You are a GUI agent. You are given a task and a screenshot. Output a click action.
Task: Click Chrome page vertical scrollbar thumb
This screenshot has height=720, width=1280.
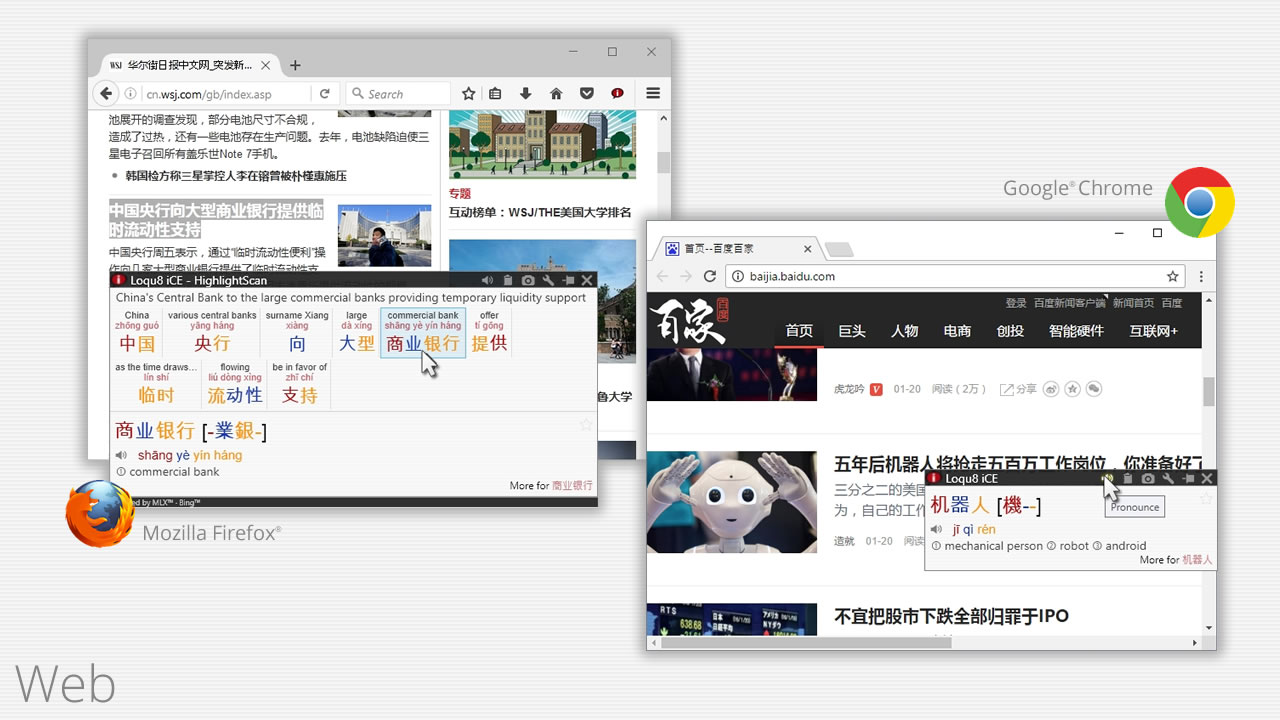click(1209, 391)
